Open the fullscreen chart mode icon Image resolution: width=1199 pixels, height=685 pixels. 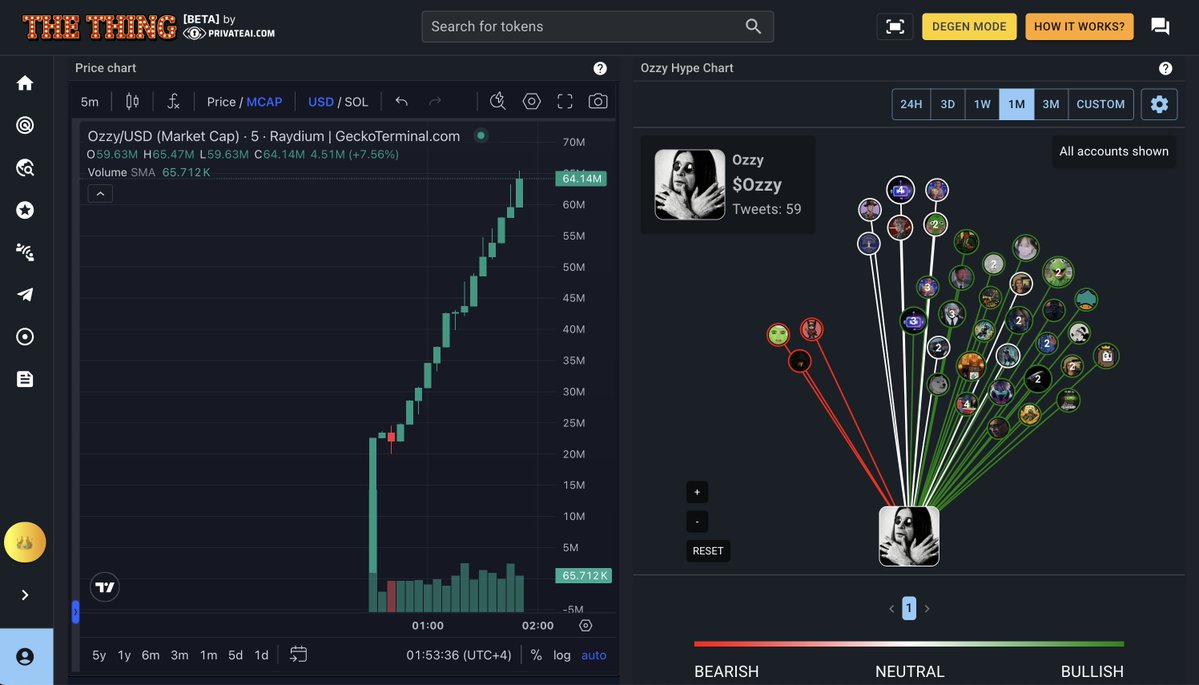pos(565,101)
